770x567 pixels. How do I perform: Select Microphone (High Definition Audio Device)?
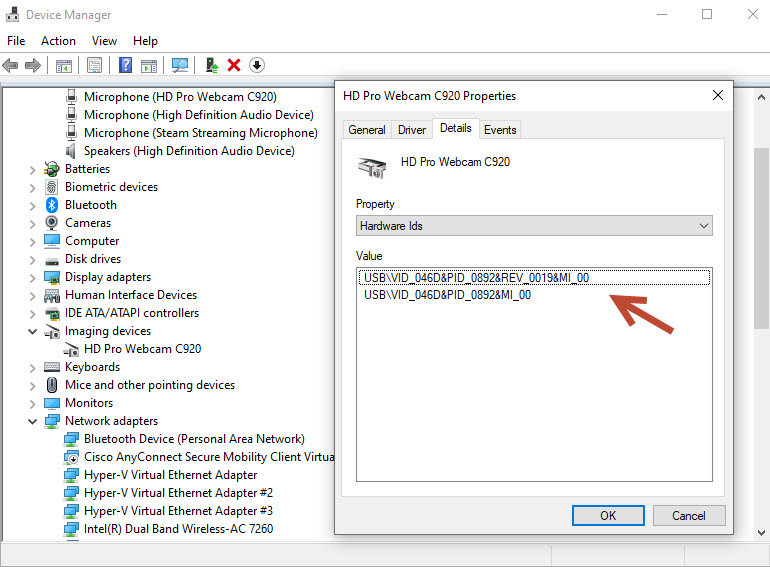(x=198, y=115)
